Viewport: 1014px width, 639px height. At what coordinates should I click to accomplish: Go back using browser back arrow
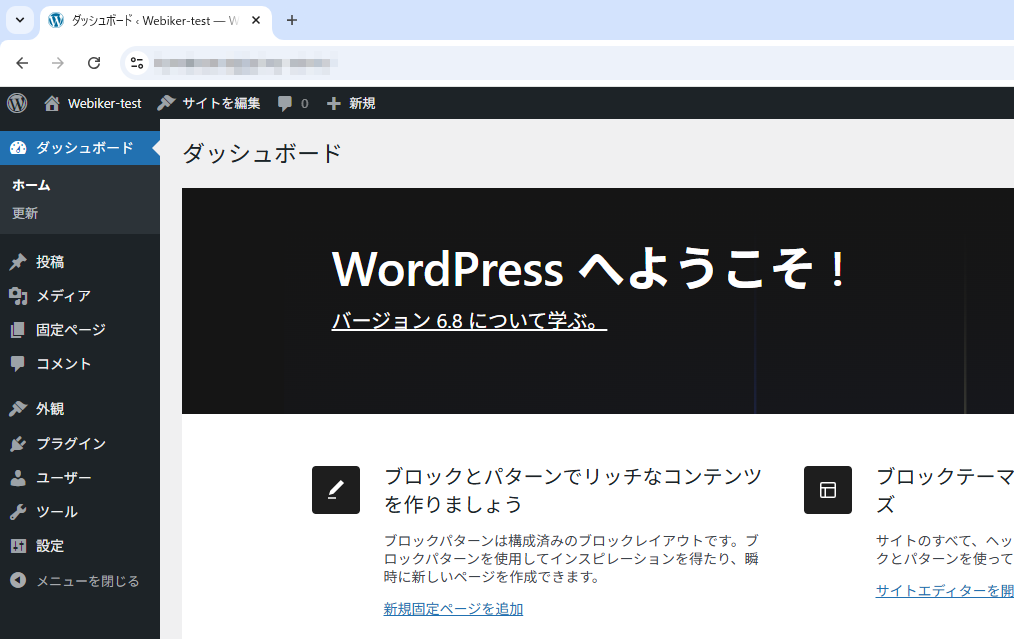pos(22,63)
